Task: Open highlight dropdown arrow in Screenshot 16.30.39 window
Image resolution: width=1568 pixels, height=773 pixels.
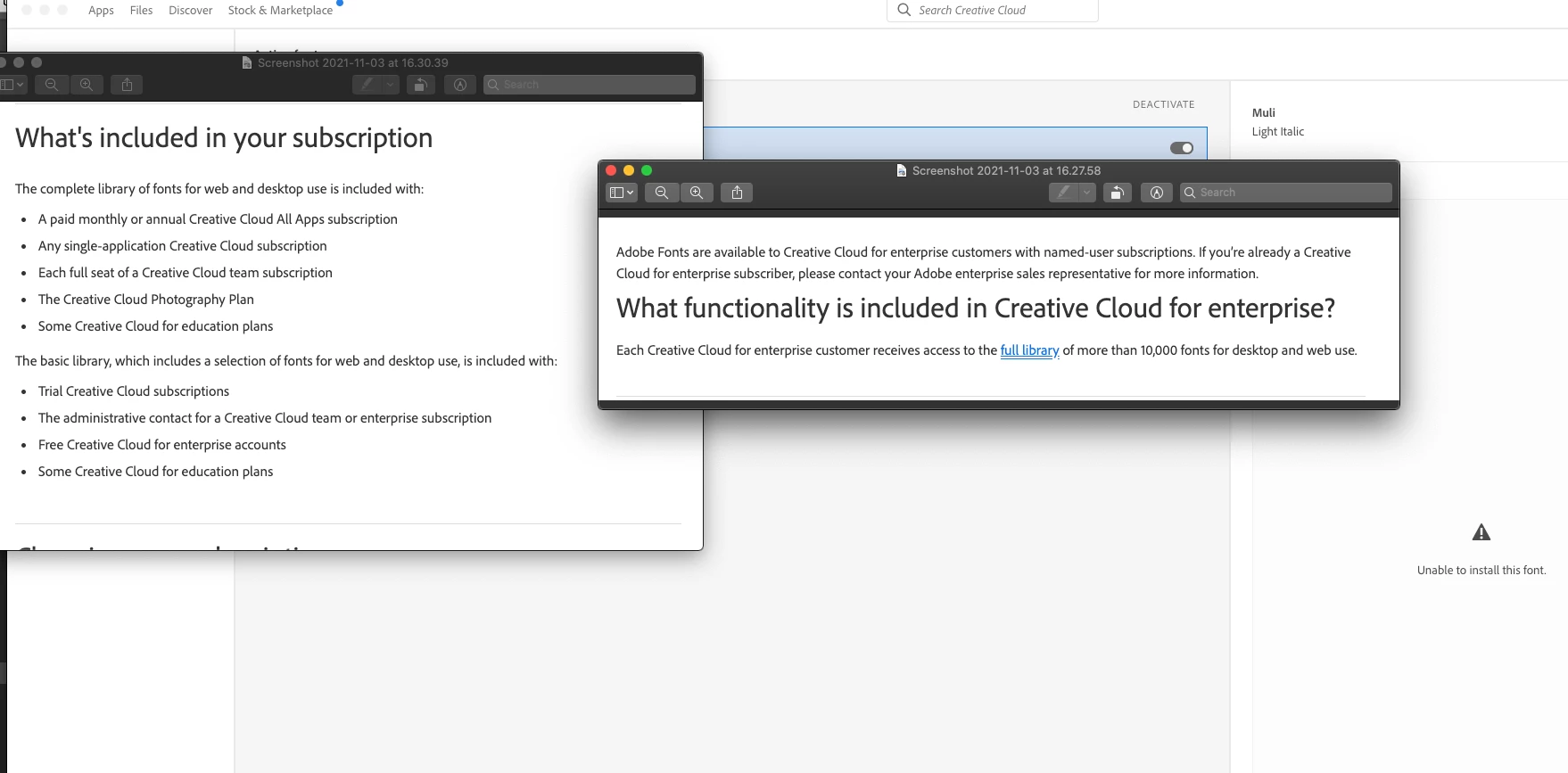Action: pyautogui.click(x=390, y=85)
